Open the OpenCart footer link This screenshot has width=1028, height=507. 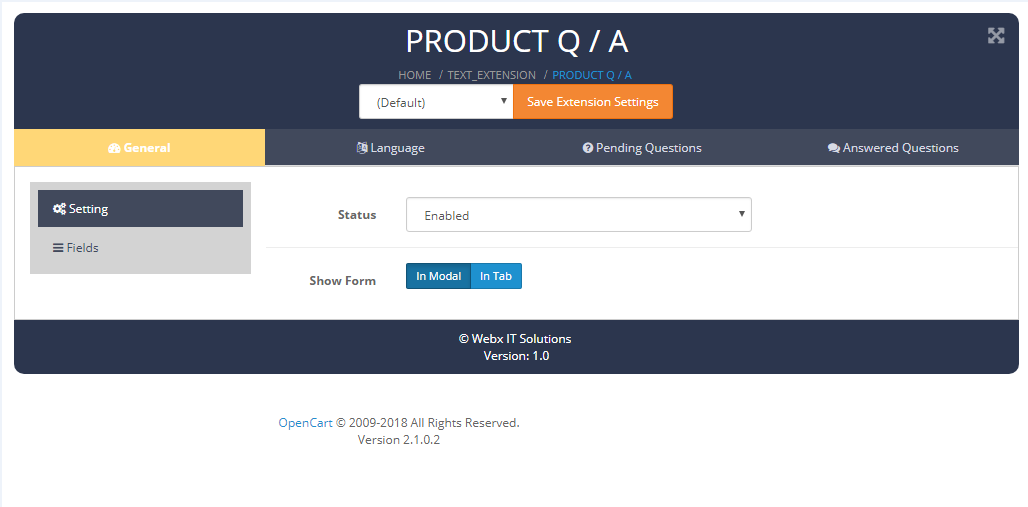pyautogui.click(x=306, y=423)
